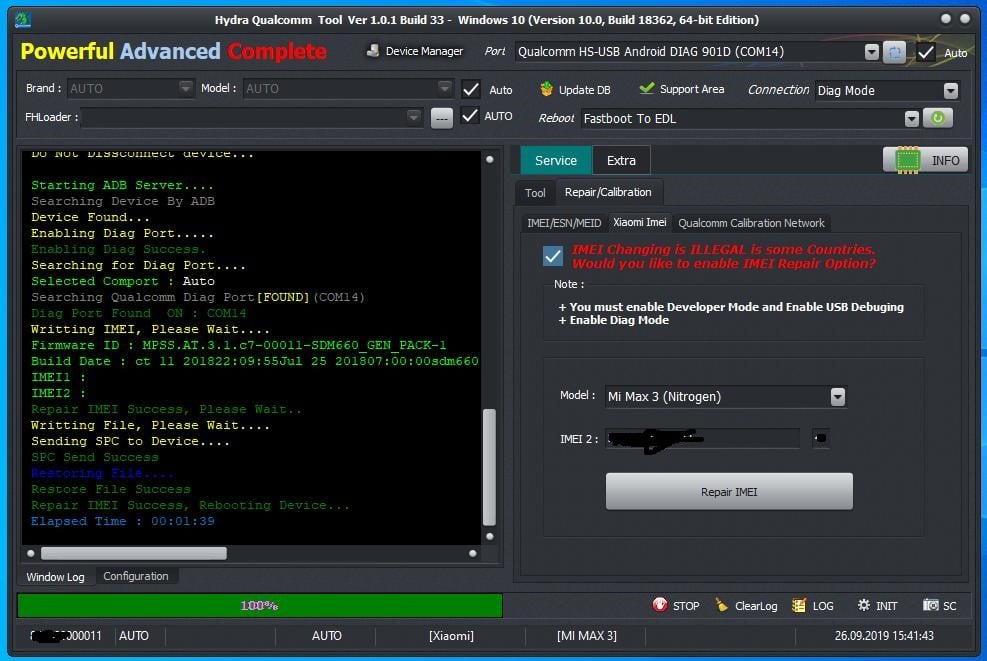Close window using right title bar dot

point(965,19)
